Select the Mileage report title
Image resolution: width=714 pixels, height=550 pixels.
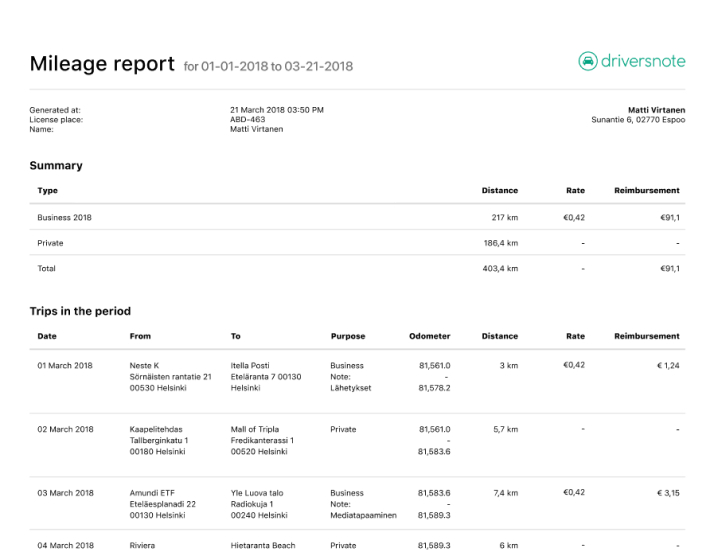pyautogui.click(x=102, y=64)
